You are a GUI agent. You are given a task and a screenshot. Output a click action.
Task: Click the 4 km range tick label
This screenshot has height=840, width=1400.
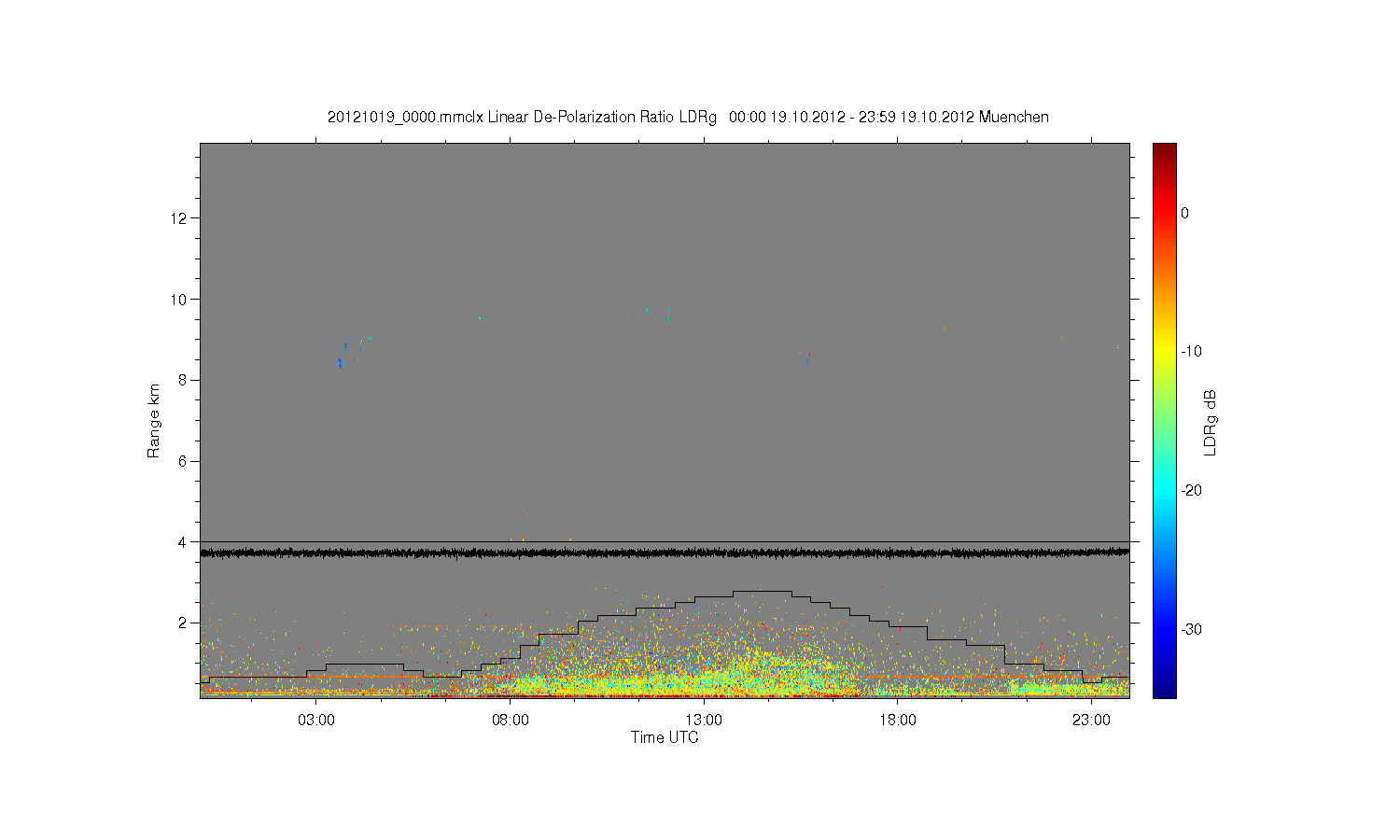coord(184,542)
